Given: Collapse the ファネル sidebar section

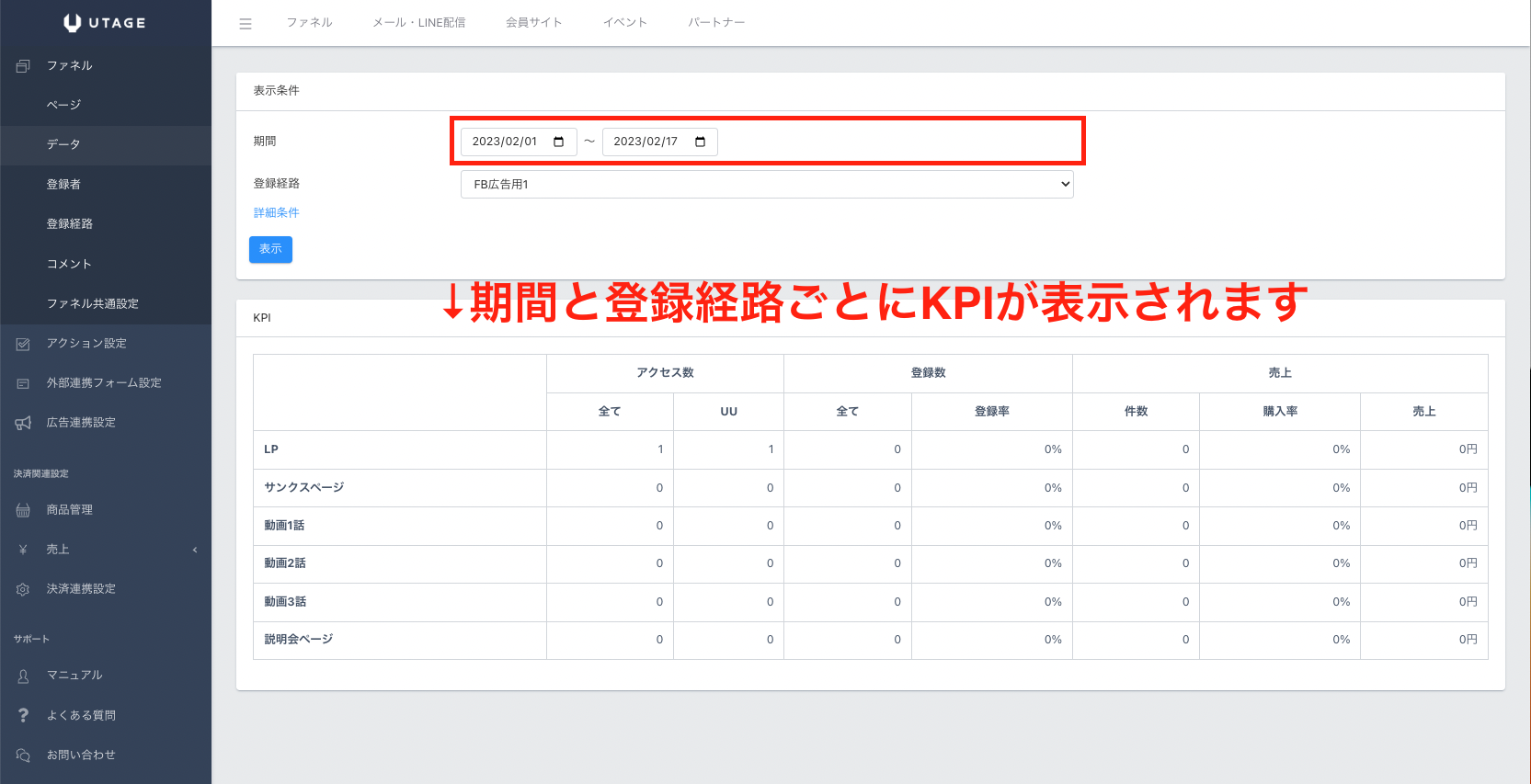Looking at the screenshot, I should pos(69,65).
